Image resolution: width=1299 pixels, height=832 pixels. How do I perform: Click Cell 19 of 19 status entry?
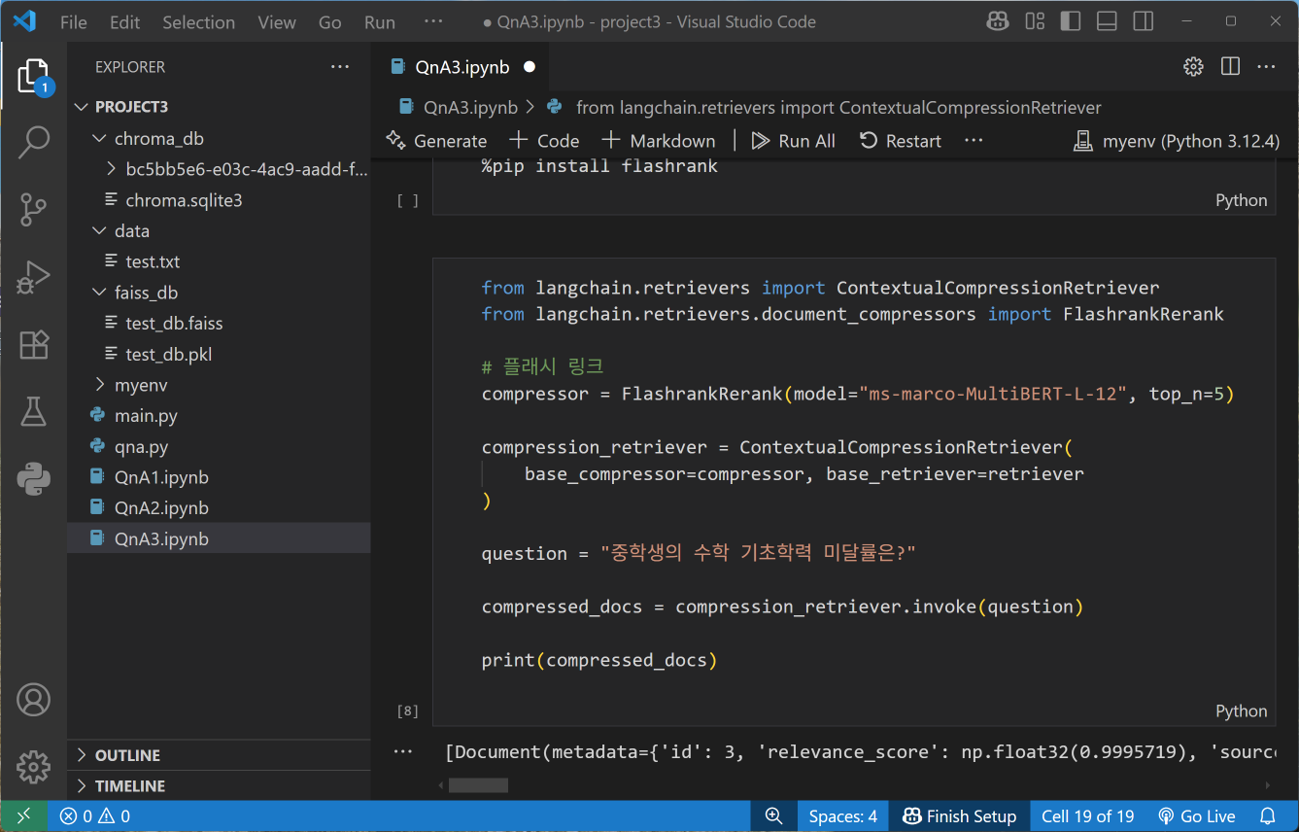tap(1088, 816)
